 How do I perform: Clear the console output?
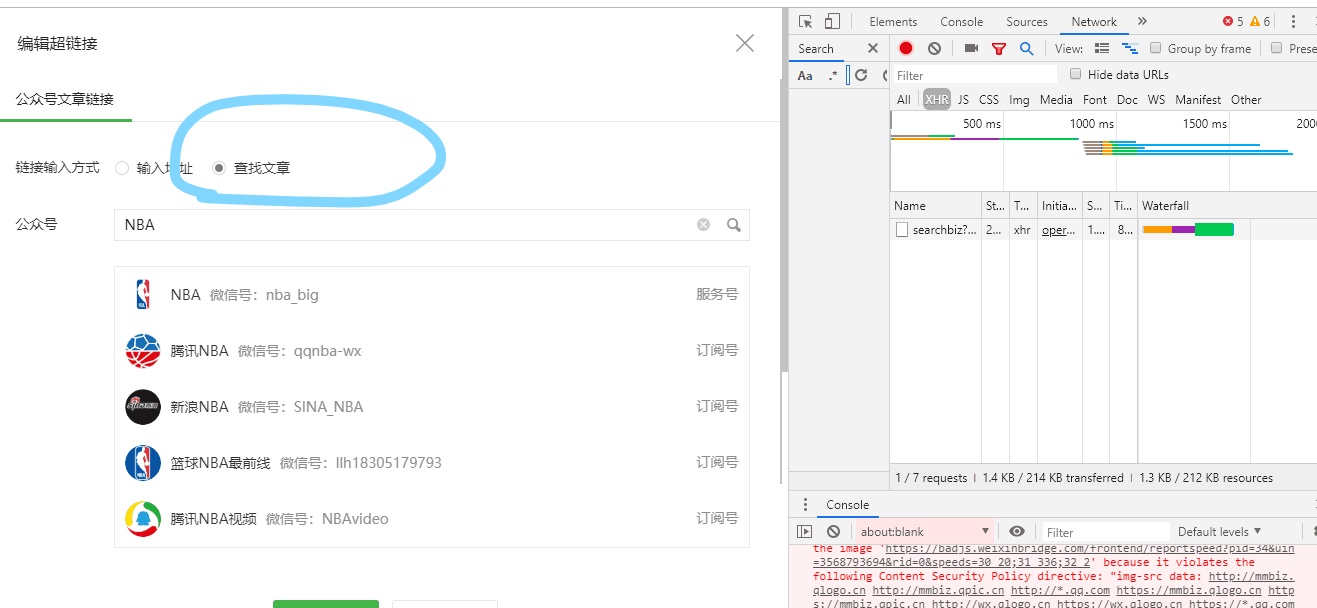point(833,532)
